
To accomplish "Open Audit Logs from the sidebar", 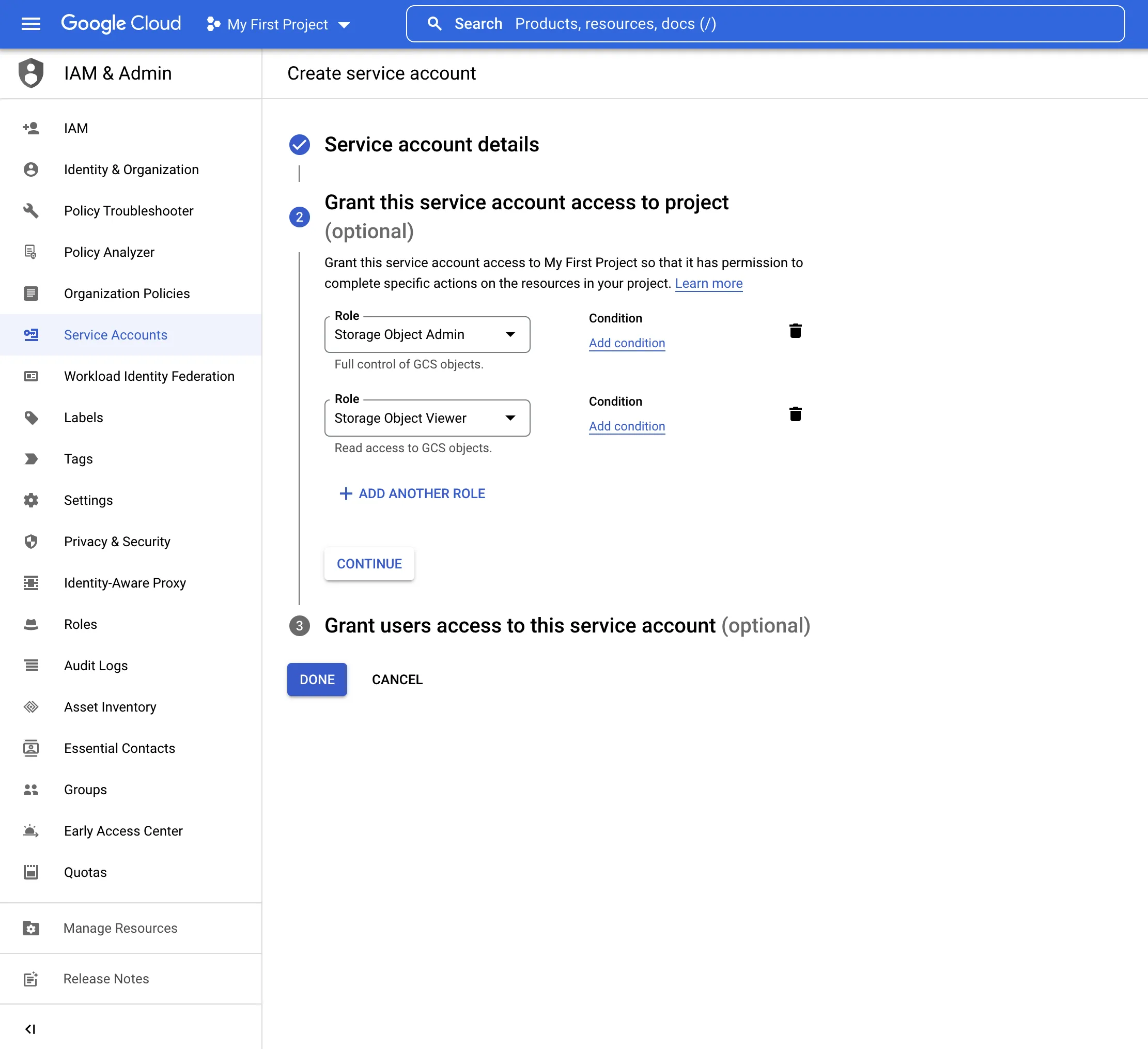I will 96,665.
